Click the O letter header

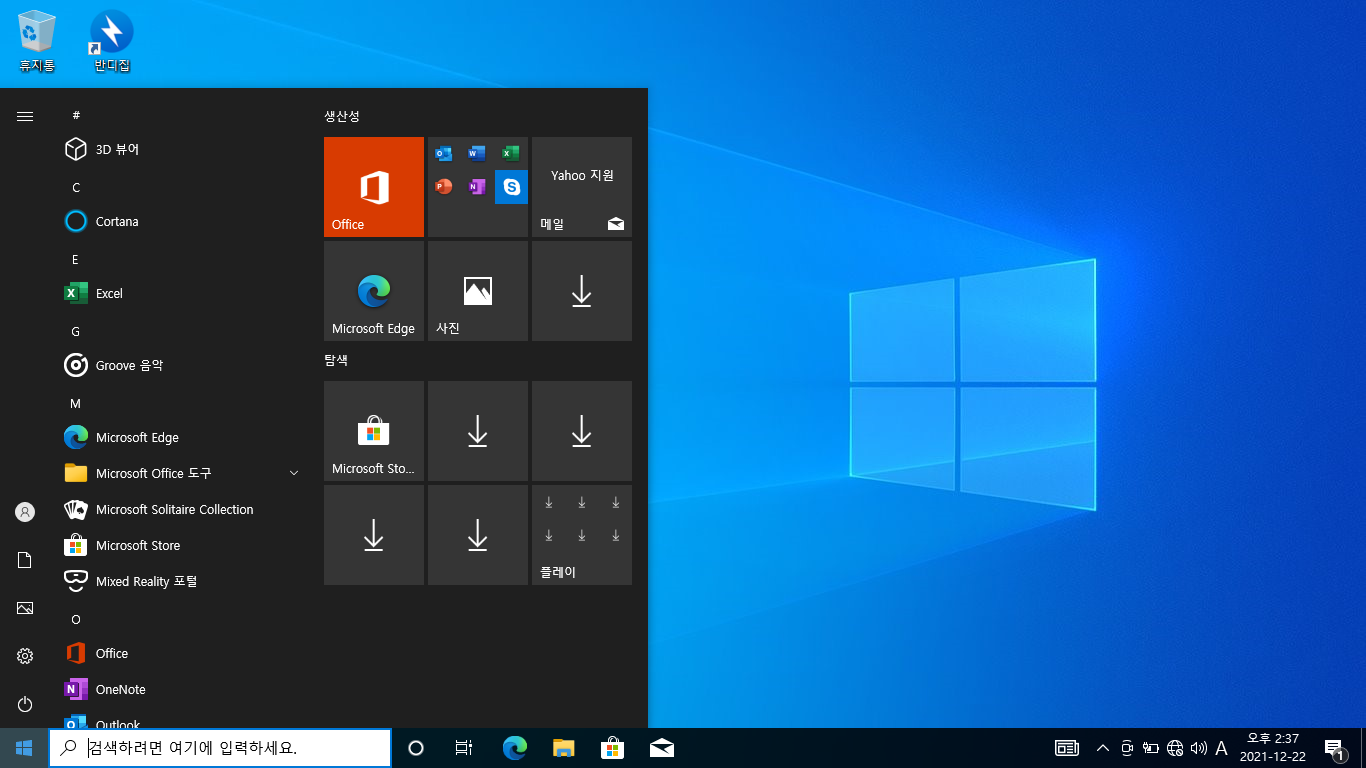coord(75,619)
